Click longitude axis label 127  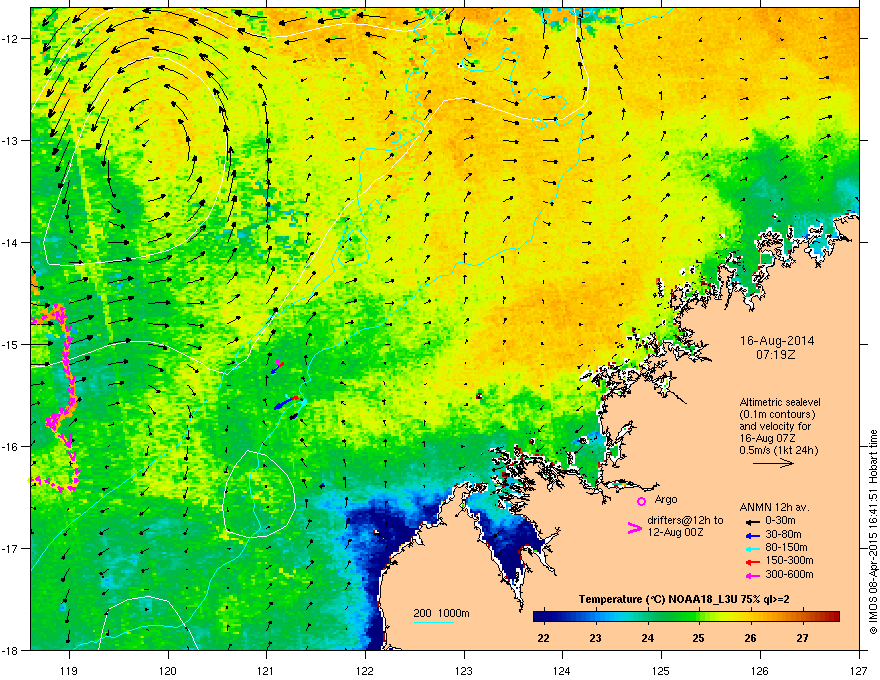pyautogui.click(x=859, y=670)
